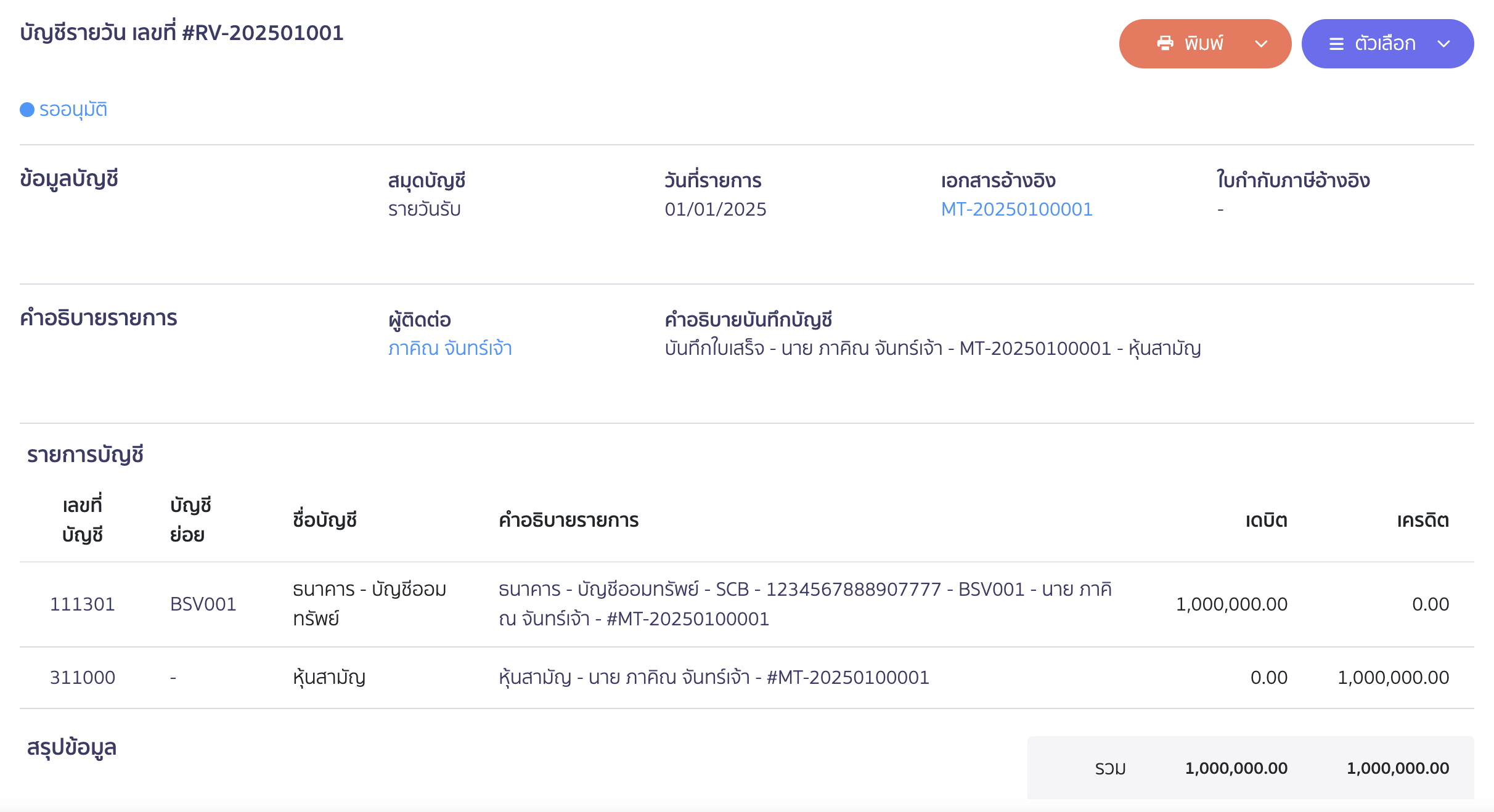The image size is (1494, 812).
Task: Click the สมุดบัญชี field label
Action: (x=427, y=181)
